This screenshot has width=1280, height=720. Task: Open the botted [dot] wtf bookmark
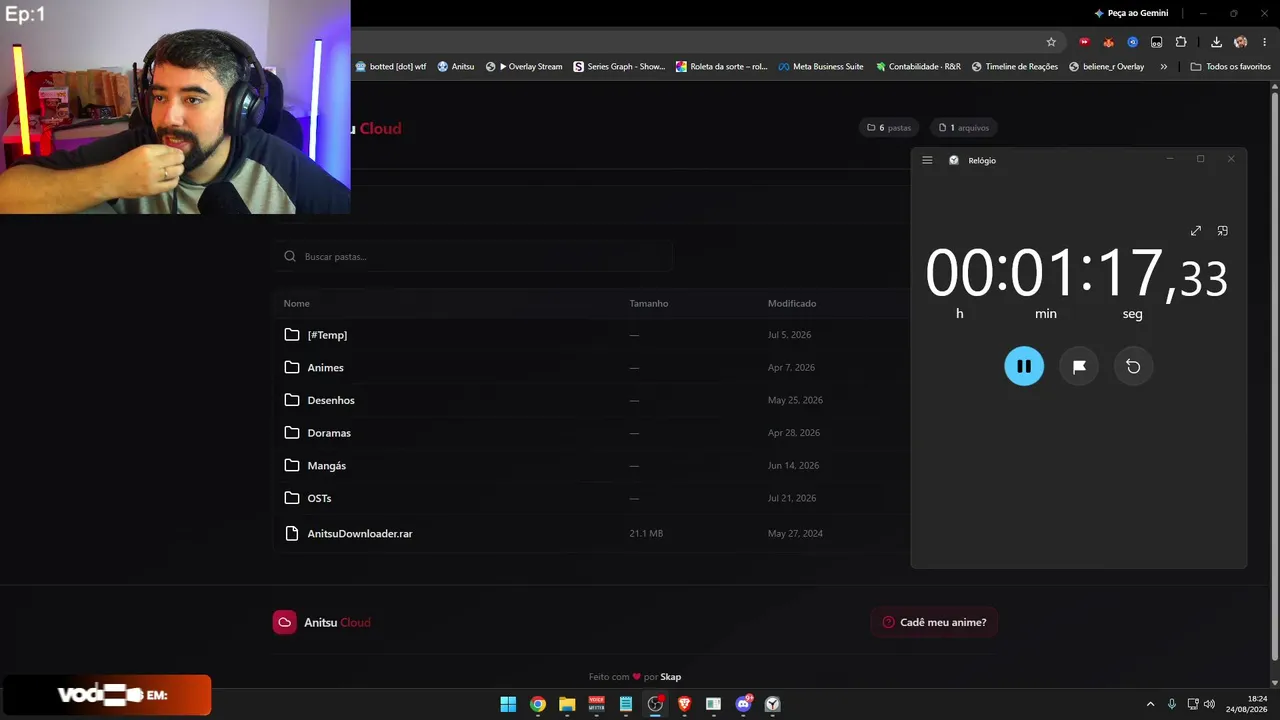click(391, 67)
